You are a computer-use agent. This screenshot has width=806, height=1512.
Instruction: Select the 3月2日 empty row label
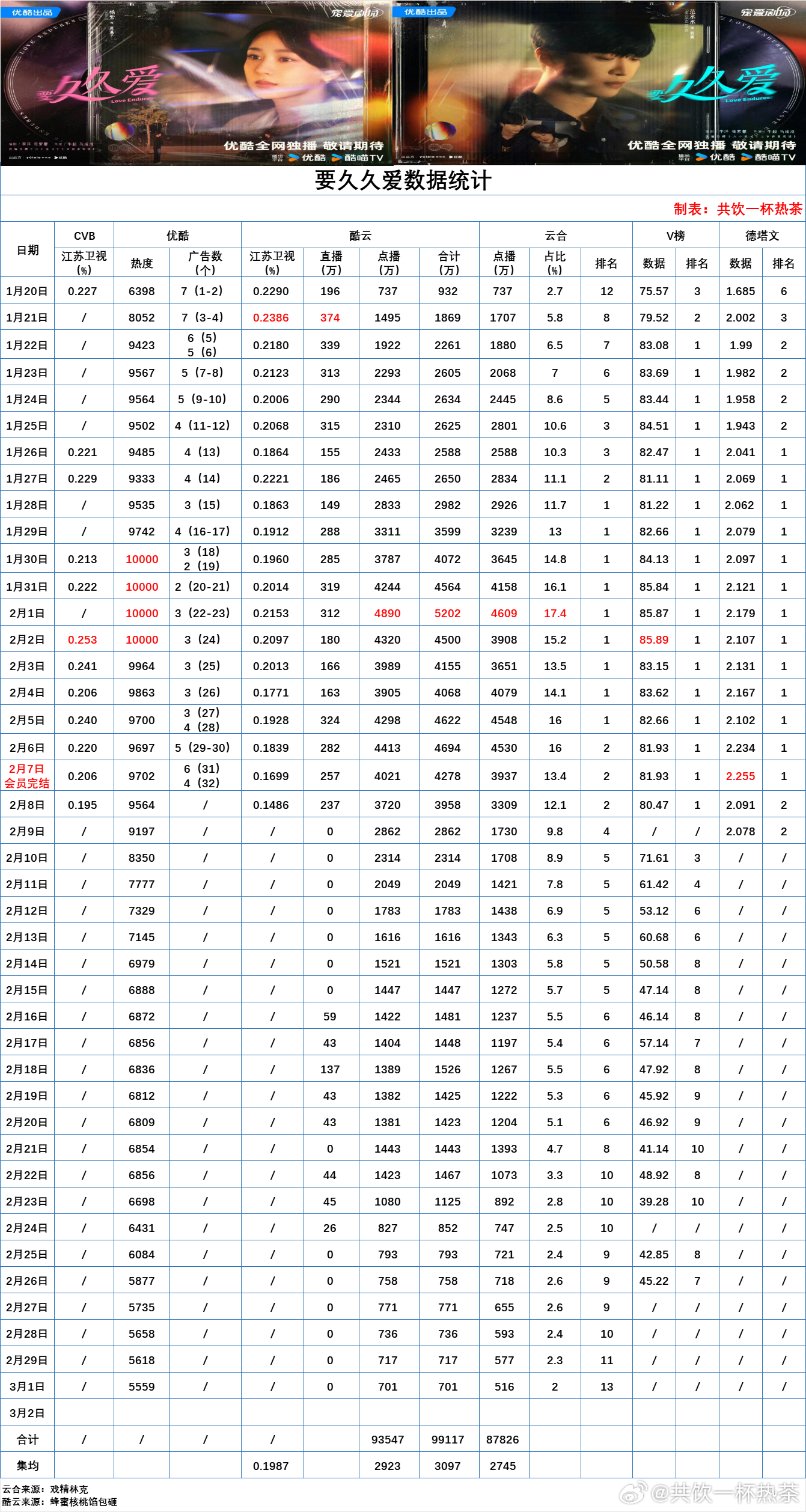point(27,1413)
